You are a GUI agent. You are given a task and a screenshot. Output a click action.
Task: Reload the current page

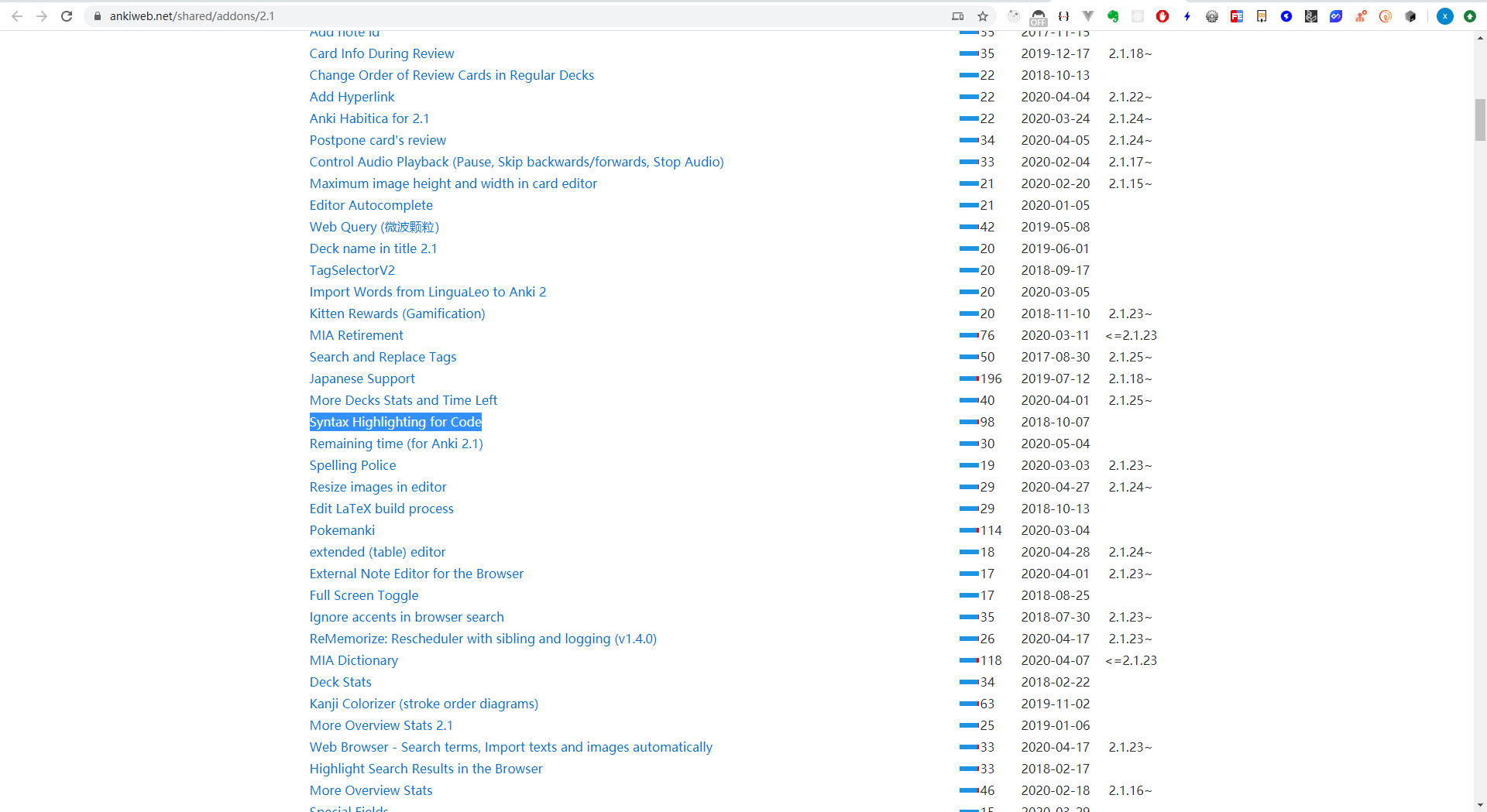coord(67,16)
